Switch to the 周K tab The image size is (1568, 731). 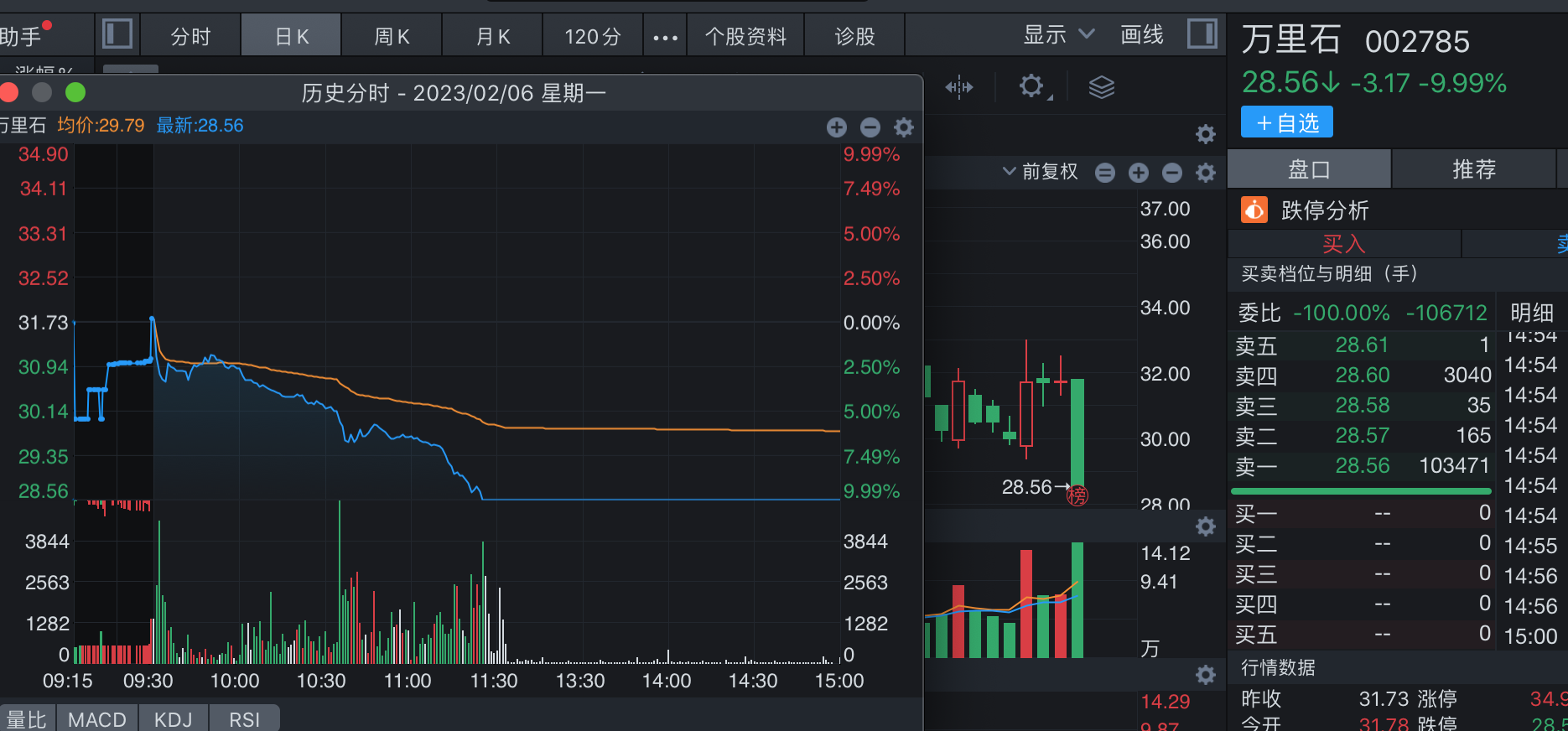tap(392, 37)
